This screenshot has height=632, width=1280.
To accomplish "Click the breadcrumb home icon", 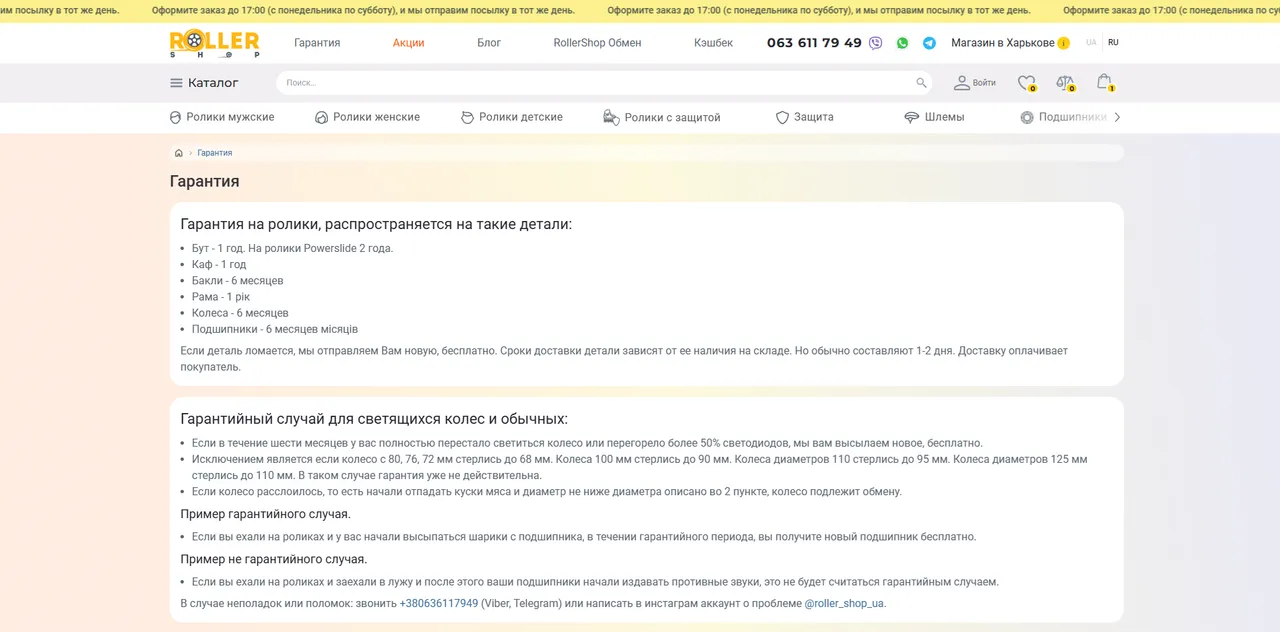I will tap(178, 153).
